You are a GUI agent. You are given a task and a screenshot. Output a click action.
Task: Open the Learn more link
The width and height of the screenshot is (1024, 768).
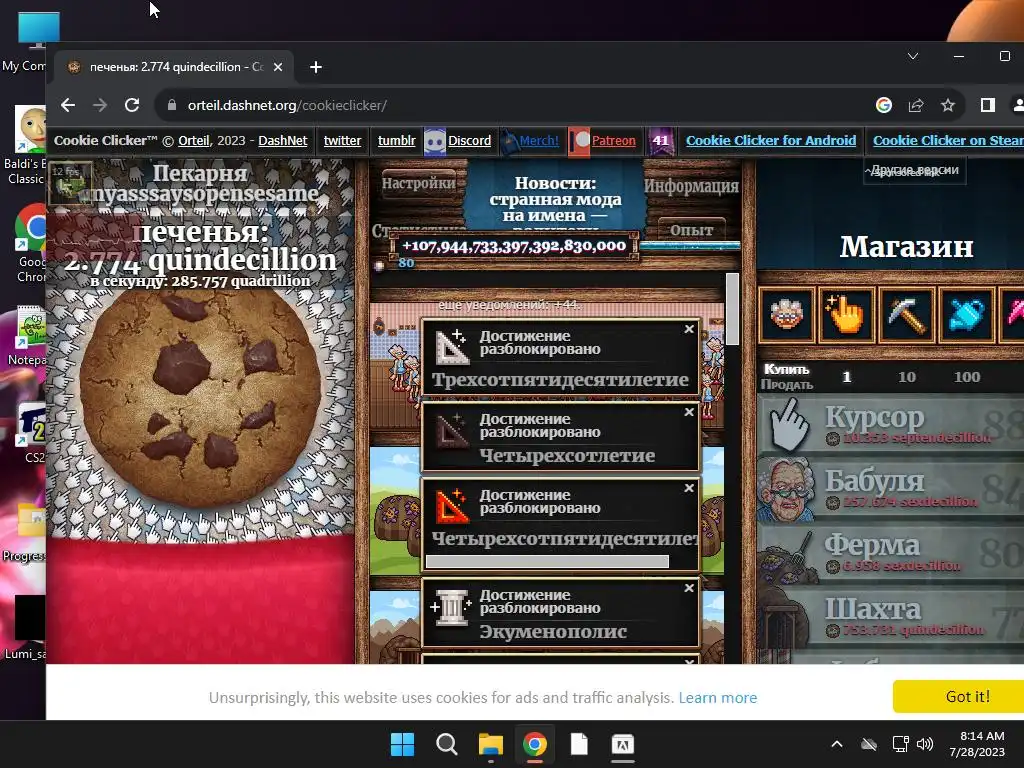point(718,697)
